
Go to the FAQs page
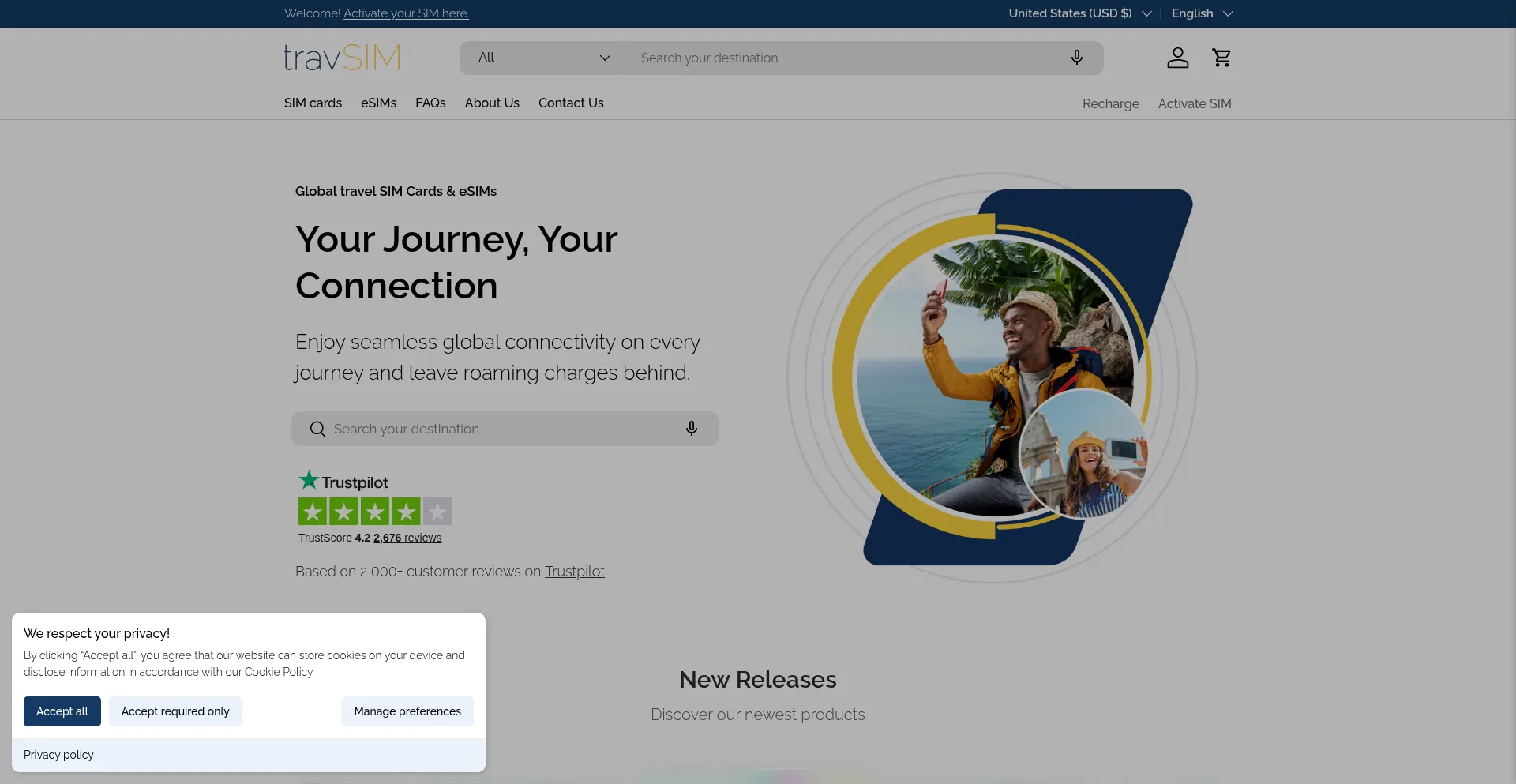pos(430,103)
